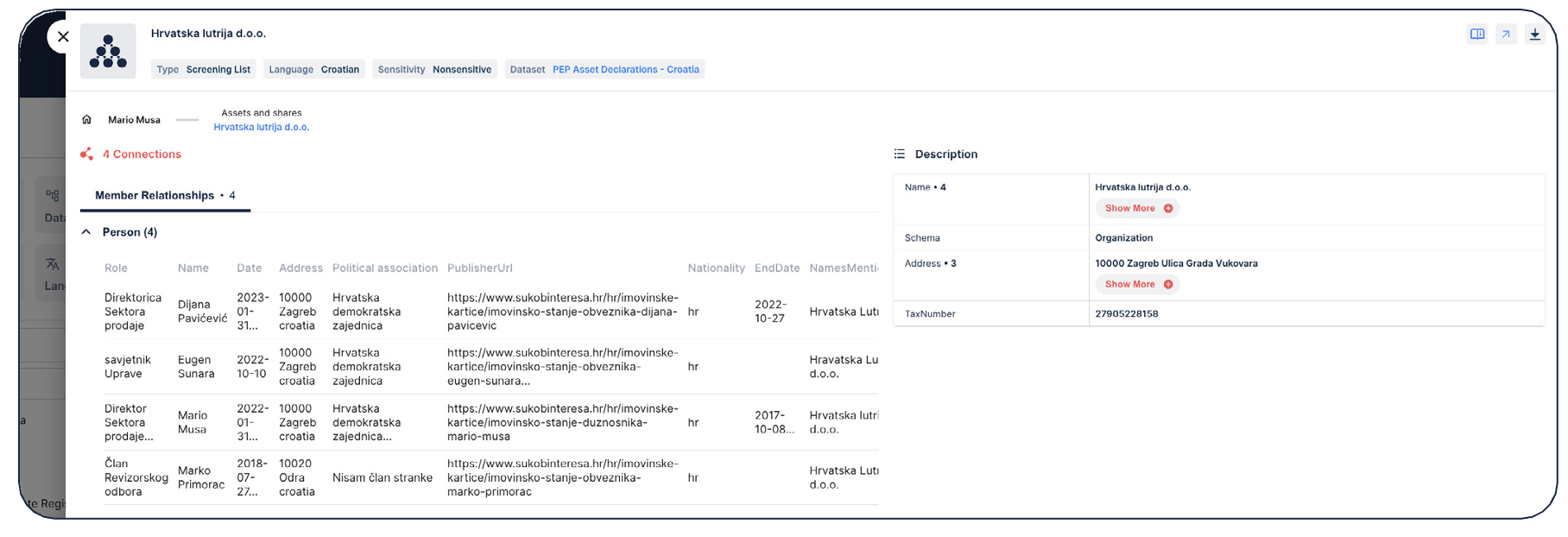Screen dimensions: 1568x537
Task: Click the 2022-10-27 end date cell
Action: pyautogui.click(x=771, y=312)
